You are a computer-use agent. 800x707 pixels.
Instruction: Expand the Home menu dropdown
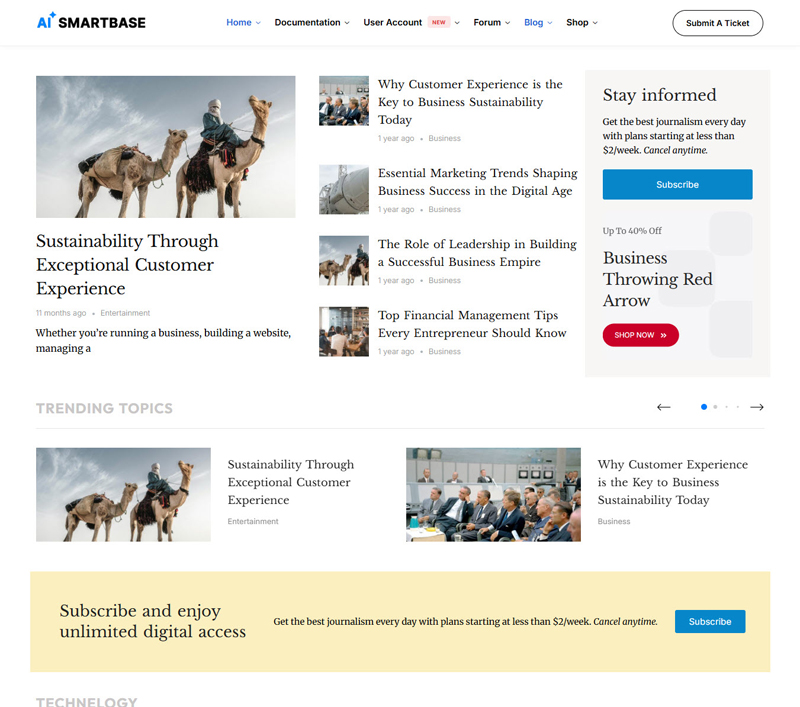243,22
